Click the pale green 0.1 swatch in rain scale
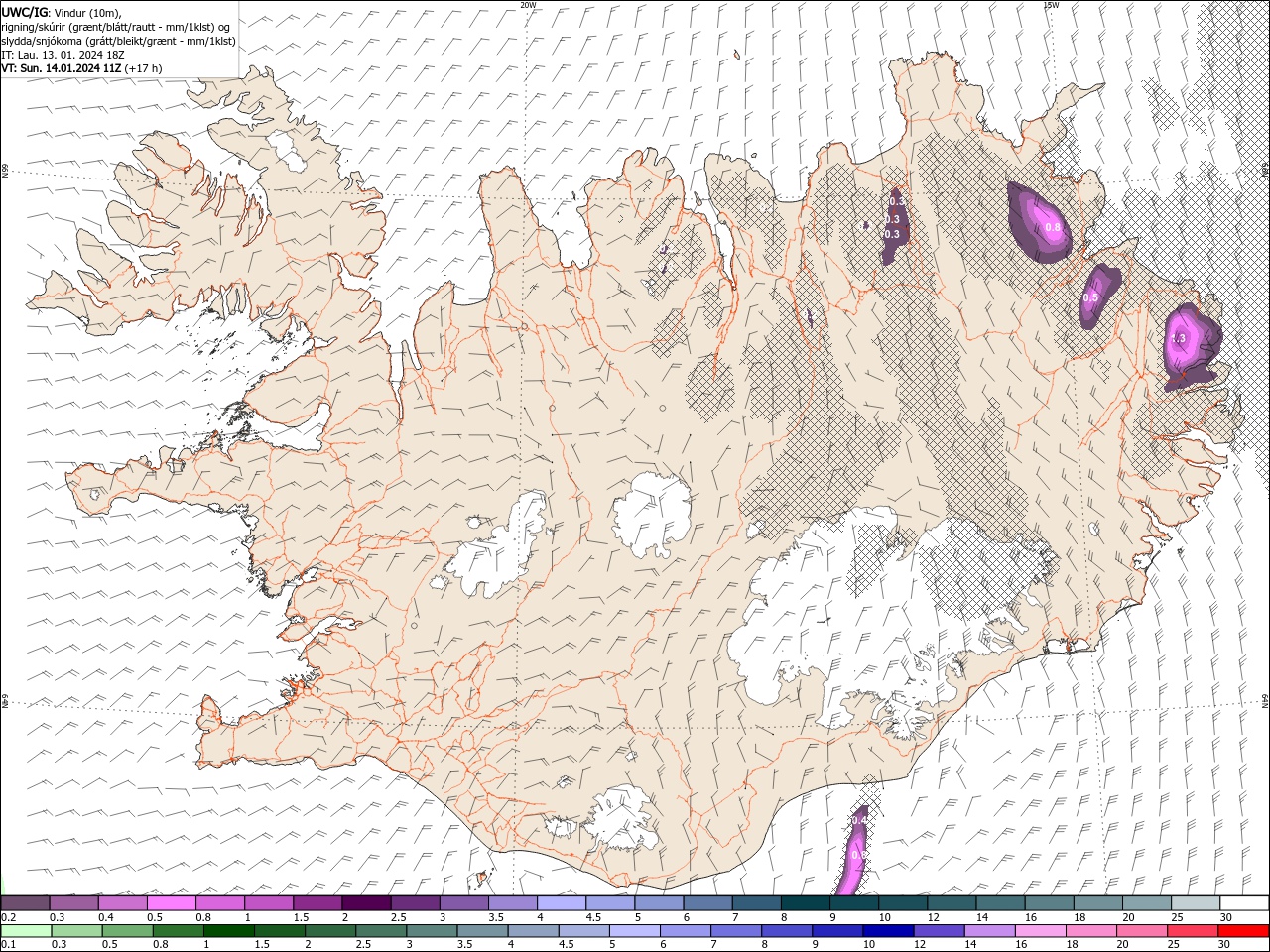 26,931
